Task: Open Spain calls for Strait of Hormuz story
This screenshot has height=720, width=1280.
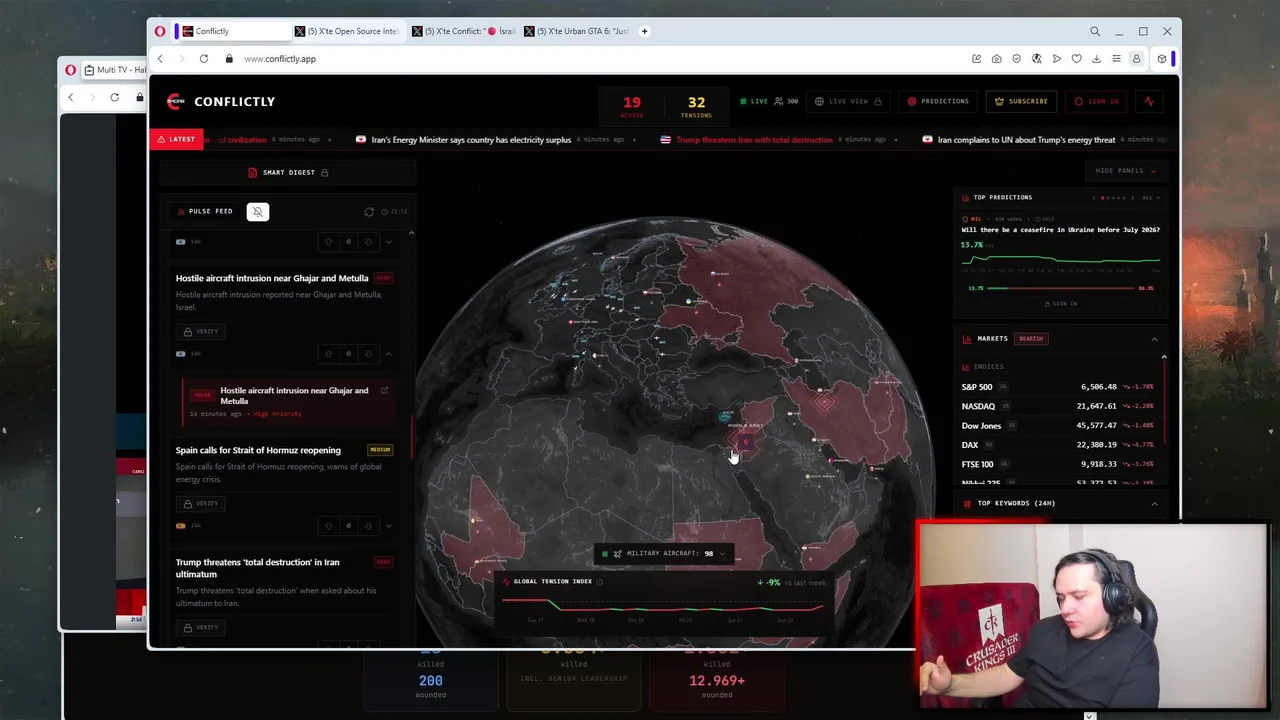Action: [258, 450]
